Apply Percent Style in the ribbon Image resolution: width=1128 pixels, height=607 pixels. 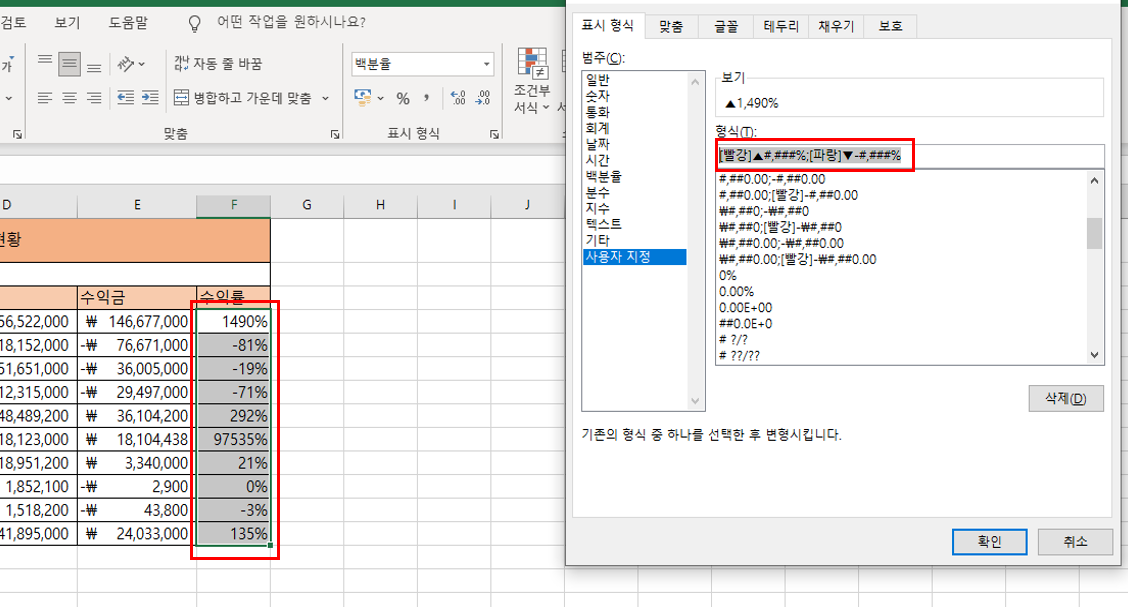coord(403,97)
